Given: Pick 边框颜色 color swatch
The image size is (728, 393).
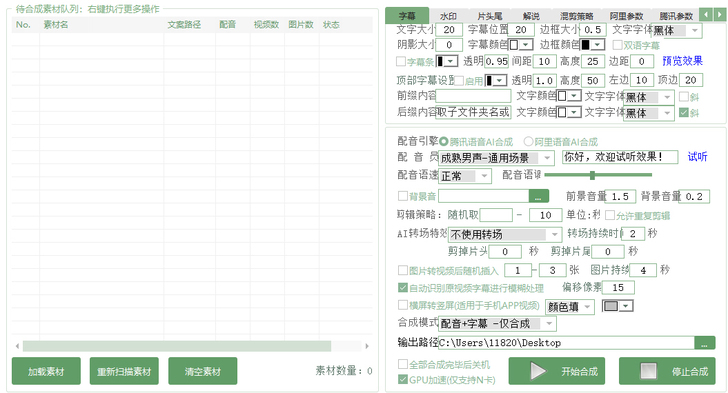Looking at the screenshot, I should (592, 45).
